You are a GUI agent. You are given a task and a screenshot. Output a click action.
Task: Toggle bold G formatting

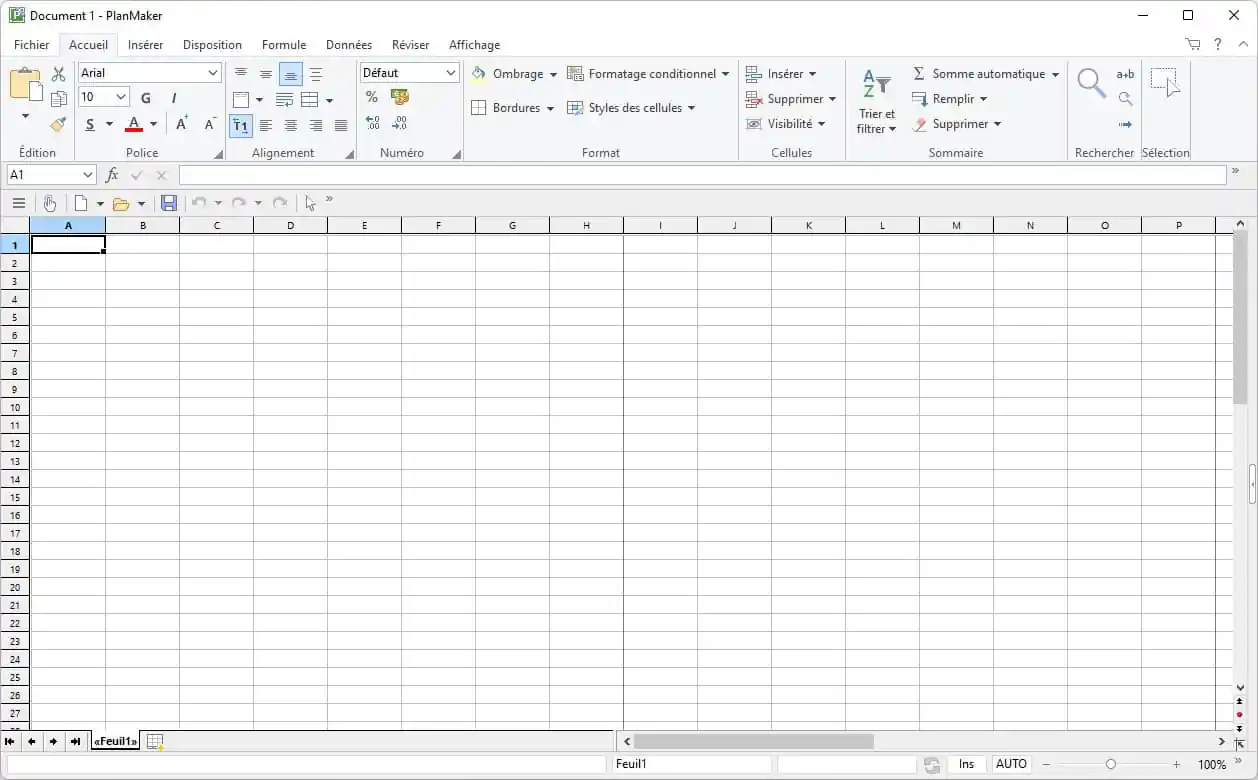coord(146,98)
